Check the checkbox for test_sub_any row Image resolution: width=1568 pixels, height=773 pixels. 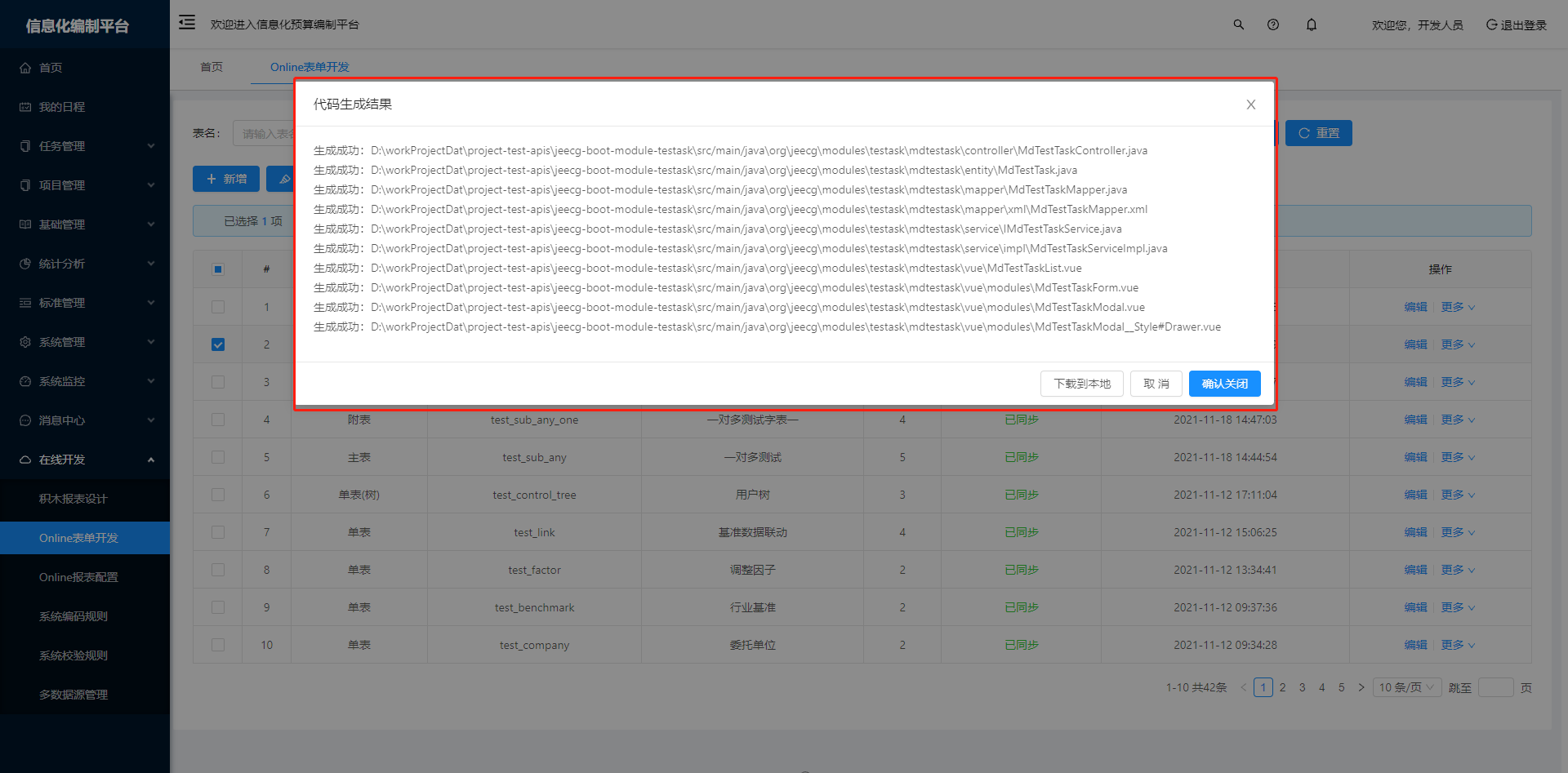tap(218, 457)
